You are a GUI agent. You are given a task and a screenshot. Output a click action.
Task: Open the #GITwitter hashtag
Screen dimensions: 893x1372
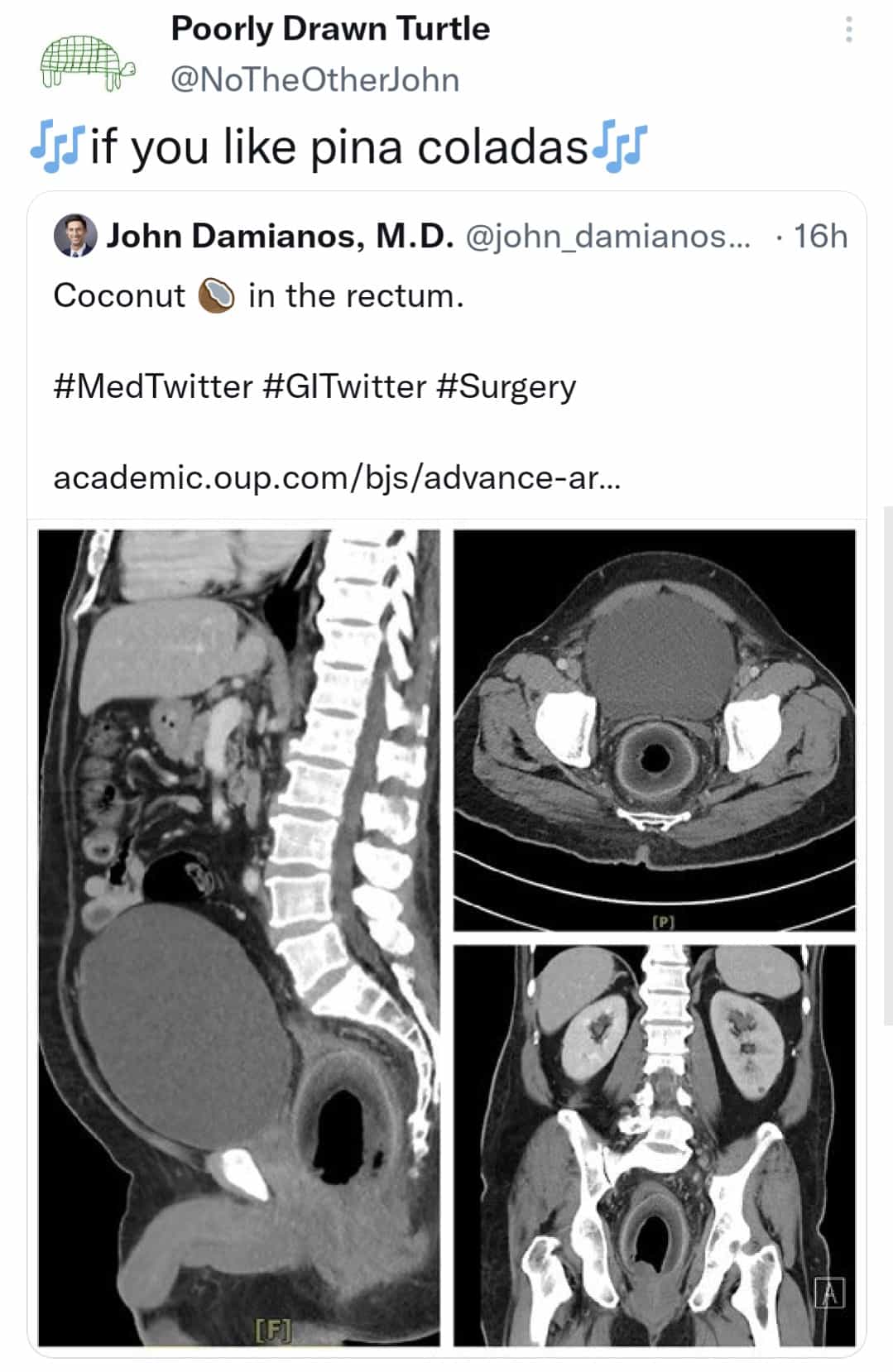(344, 386)
